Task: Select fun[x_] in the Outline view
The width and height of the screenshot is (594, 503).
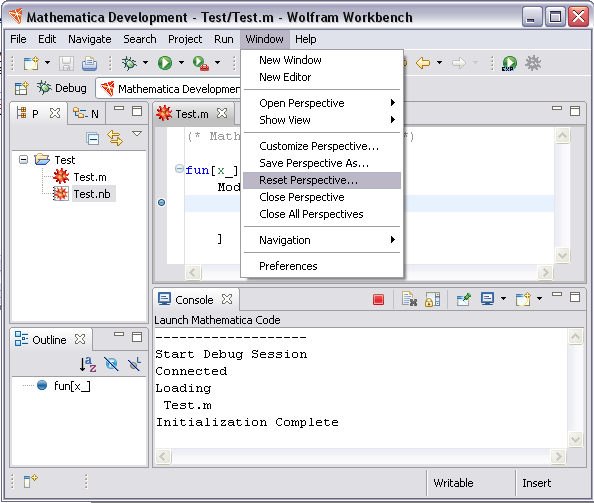Action: pos(64,386)
